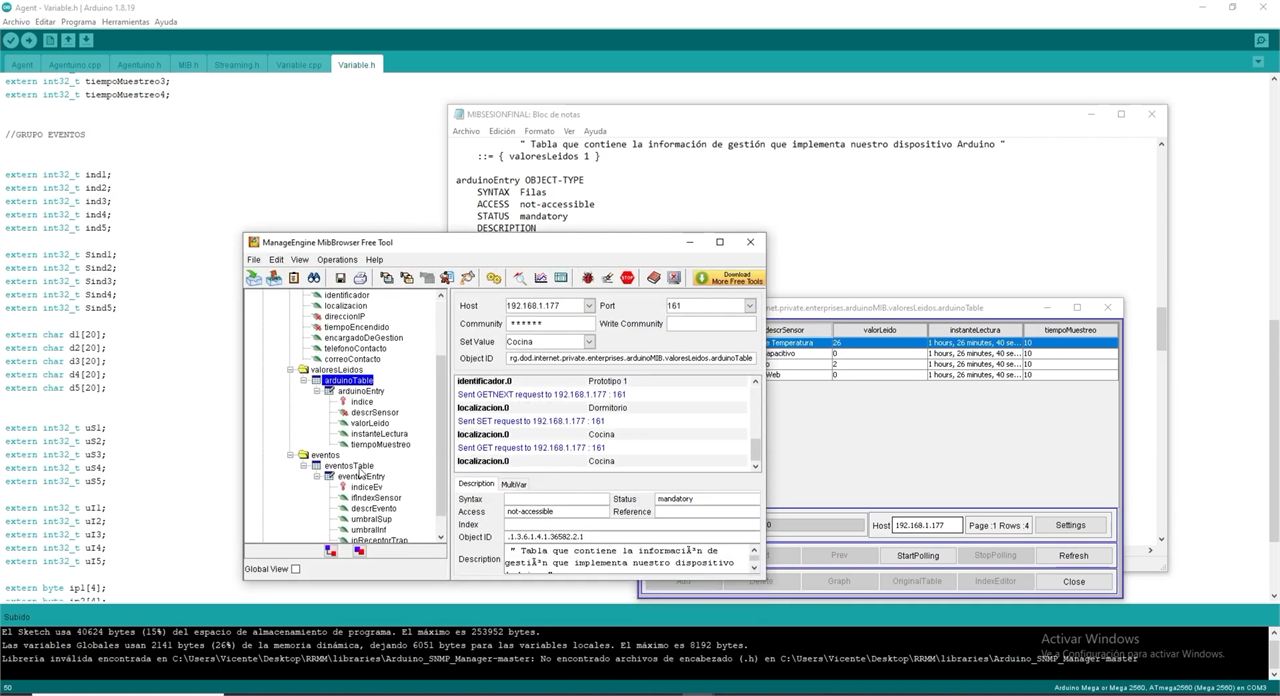Click the Object ID input field
The width and height of the screenshot is (1280, 696).
(630, 358)
